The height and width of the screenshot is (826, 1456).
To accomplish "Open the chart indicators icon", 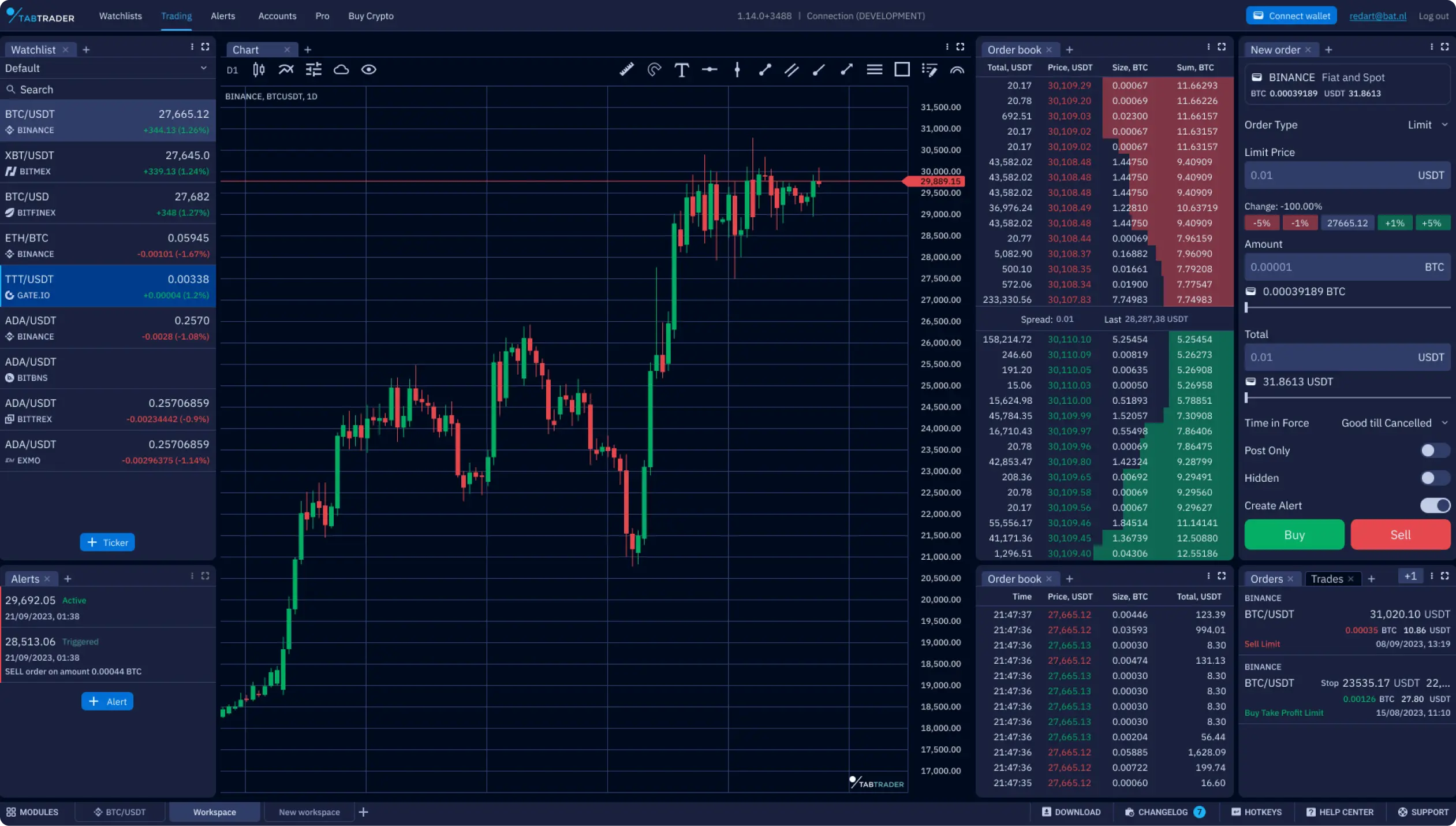I will (286, 70).
